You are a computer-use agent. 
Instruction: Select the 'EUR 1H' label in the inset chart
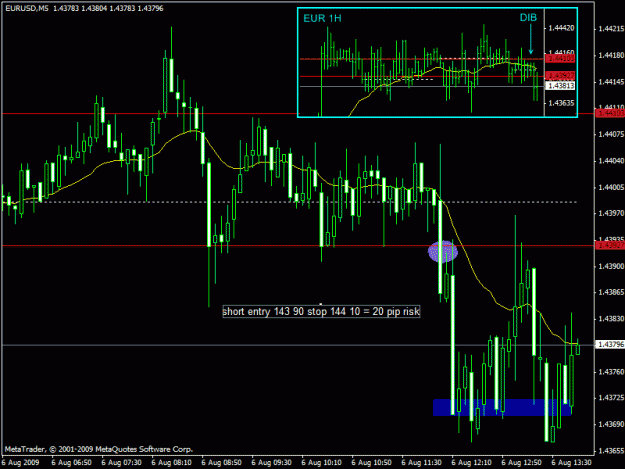pos(322,18)
